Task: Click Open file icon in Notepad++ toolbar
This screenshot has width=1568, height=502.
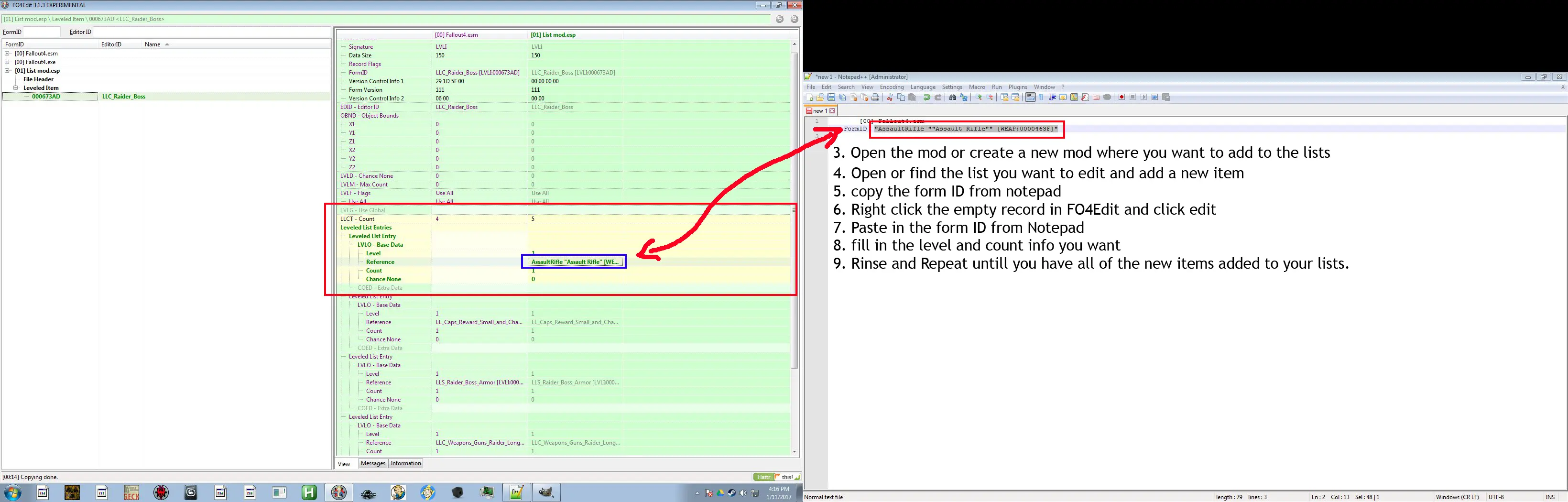Action: (x=820, y=98)
